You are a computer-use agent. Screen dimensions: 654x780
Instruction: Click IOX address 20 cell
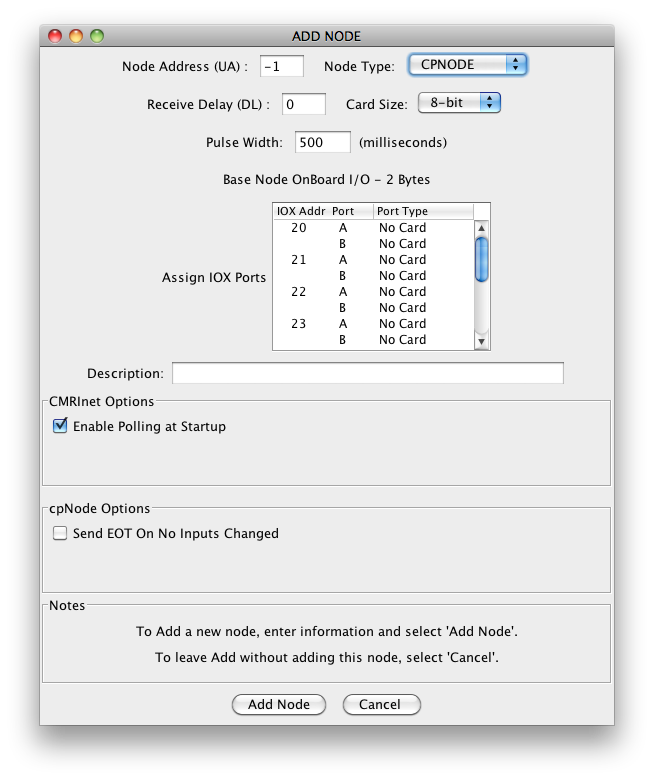(299, 228)
